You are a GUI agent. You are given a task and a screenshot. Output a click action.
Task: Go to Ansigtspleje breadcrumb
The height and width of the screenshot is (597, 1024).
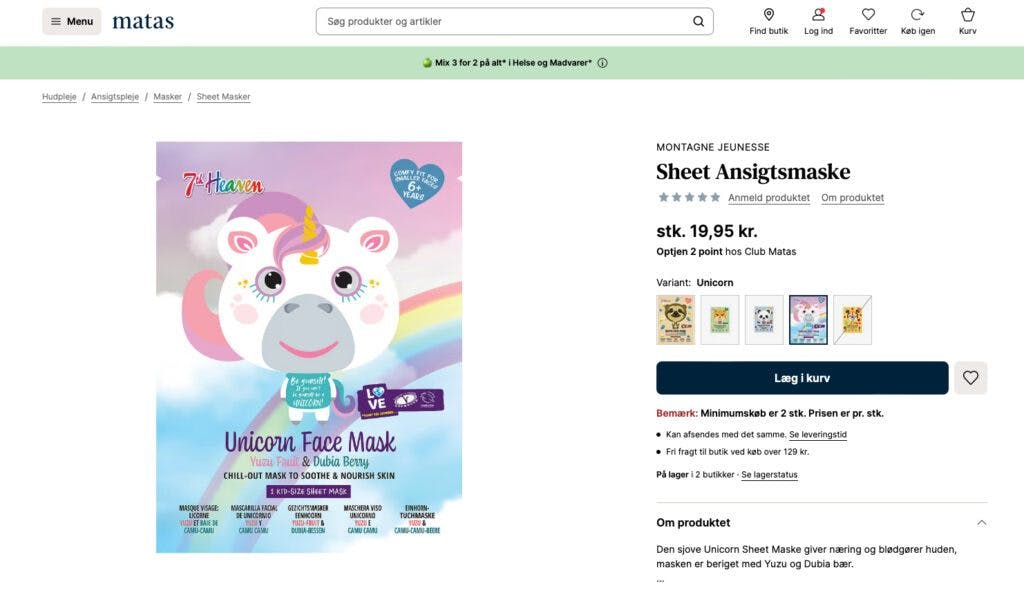[115, 97]
